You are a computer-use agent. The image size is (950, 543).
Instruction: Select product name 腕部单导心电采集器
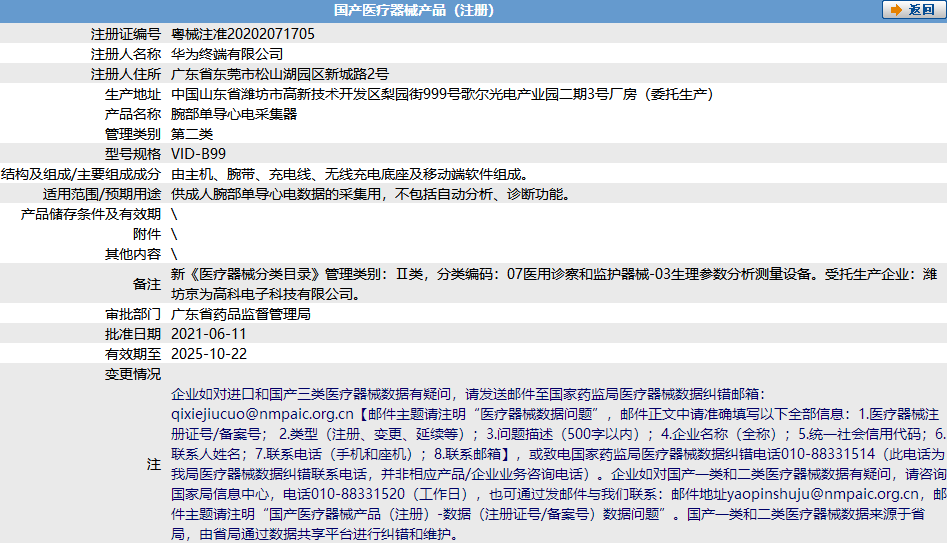[234, 114]
